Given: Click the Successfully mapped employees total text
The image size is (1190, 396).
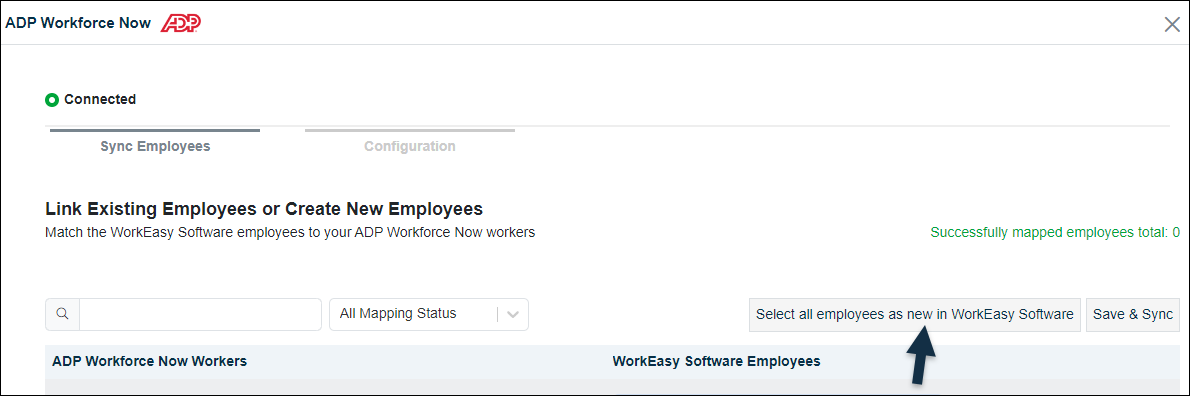Looking at the screenshot, I should [x=1055, y=233].
